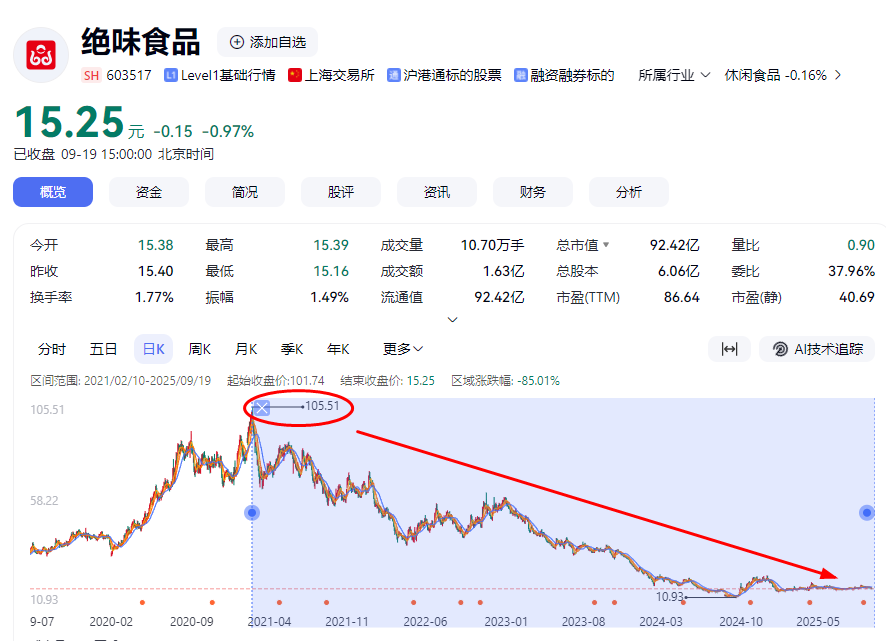
Task: Click the 今开 value 15.38
Action: (x=155, y=245)
